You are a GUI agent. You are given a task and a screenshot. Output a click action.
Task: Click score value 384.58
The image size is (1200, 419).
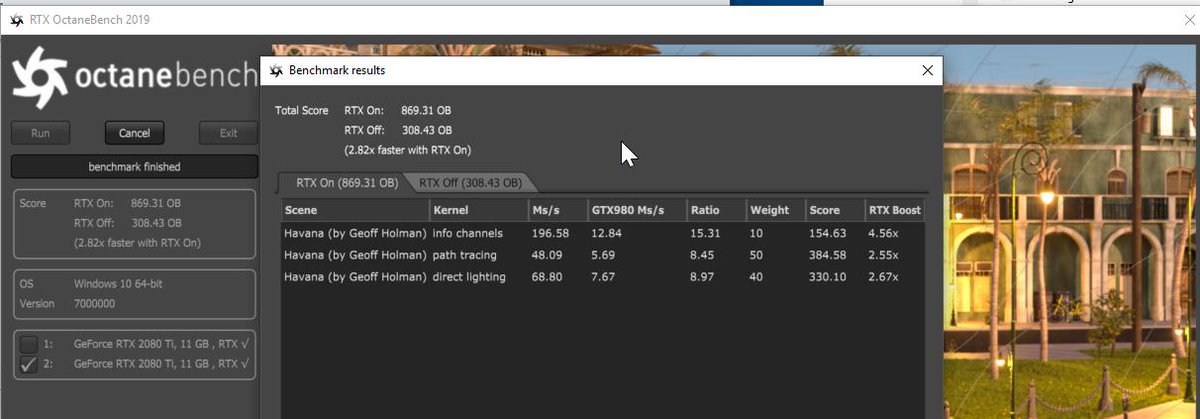click(x=828, y=255)
